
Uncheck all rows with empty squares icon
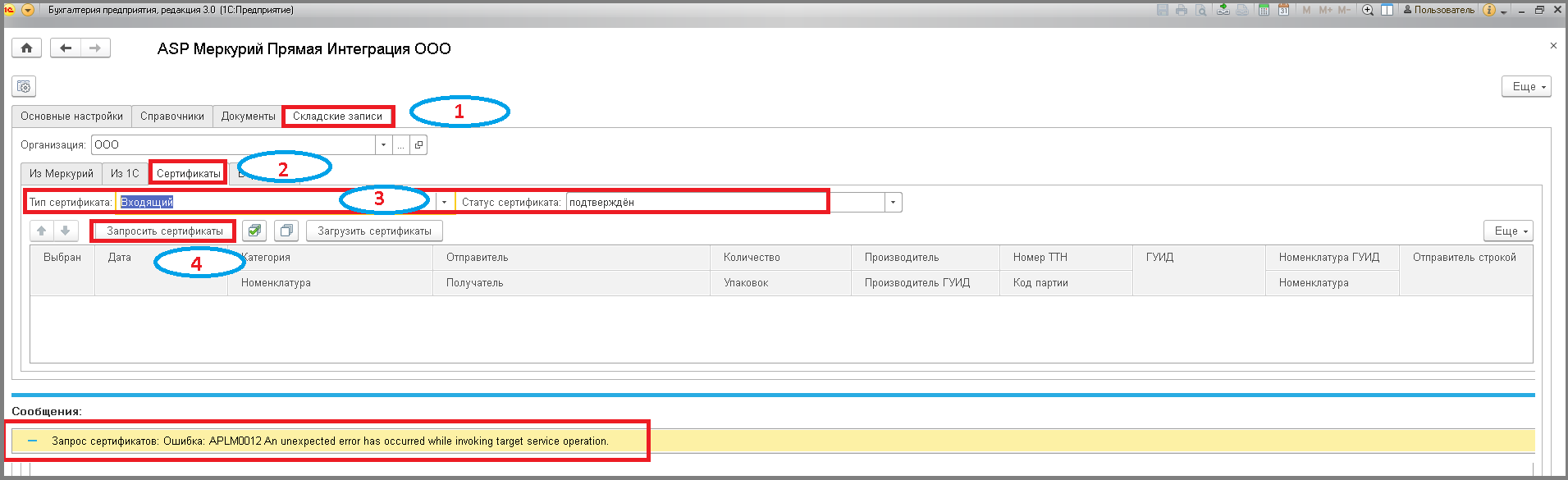coord(286,231)
